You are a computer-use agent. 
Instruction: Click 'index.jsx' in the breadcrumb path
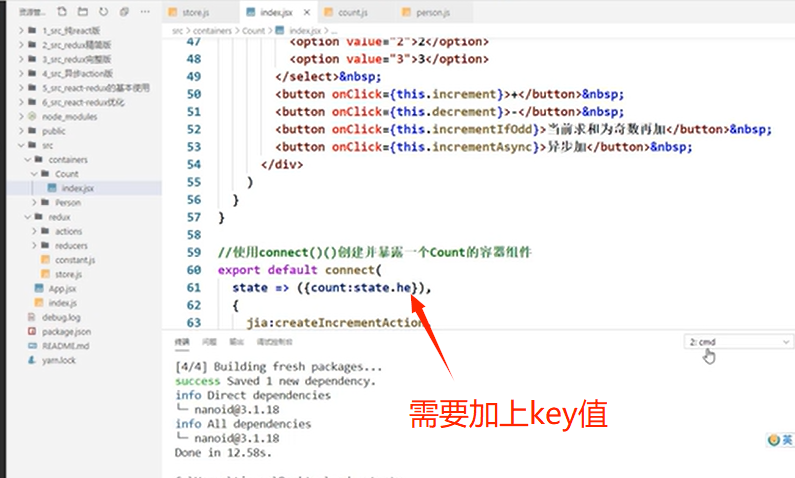[x=305, y=31]
